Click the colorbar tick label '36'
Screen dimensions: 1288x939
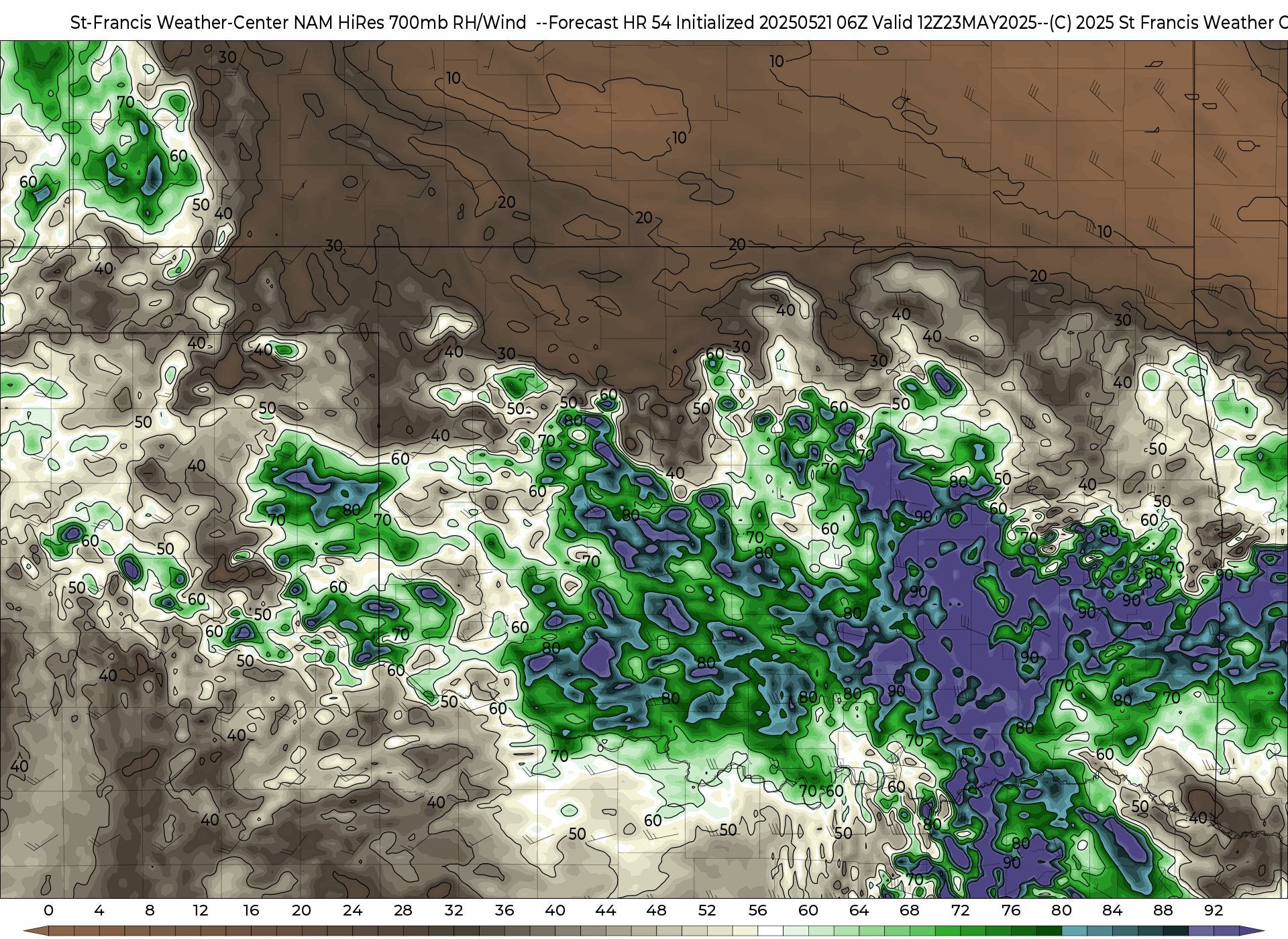504,910
